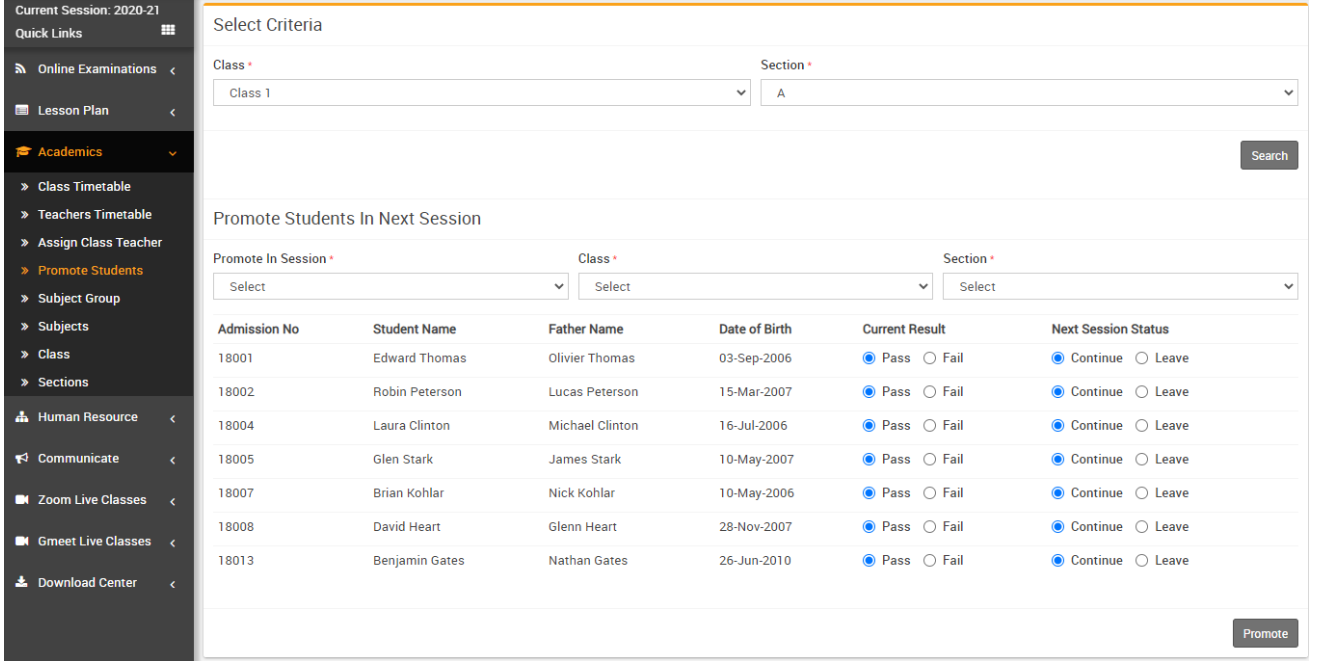Set Brian Kohlar status to Leave
Screen dimensions: 1317x661
(x=1142, y=493)
